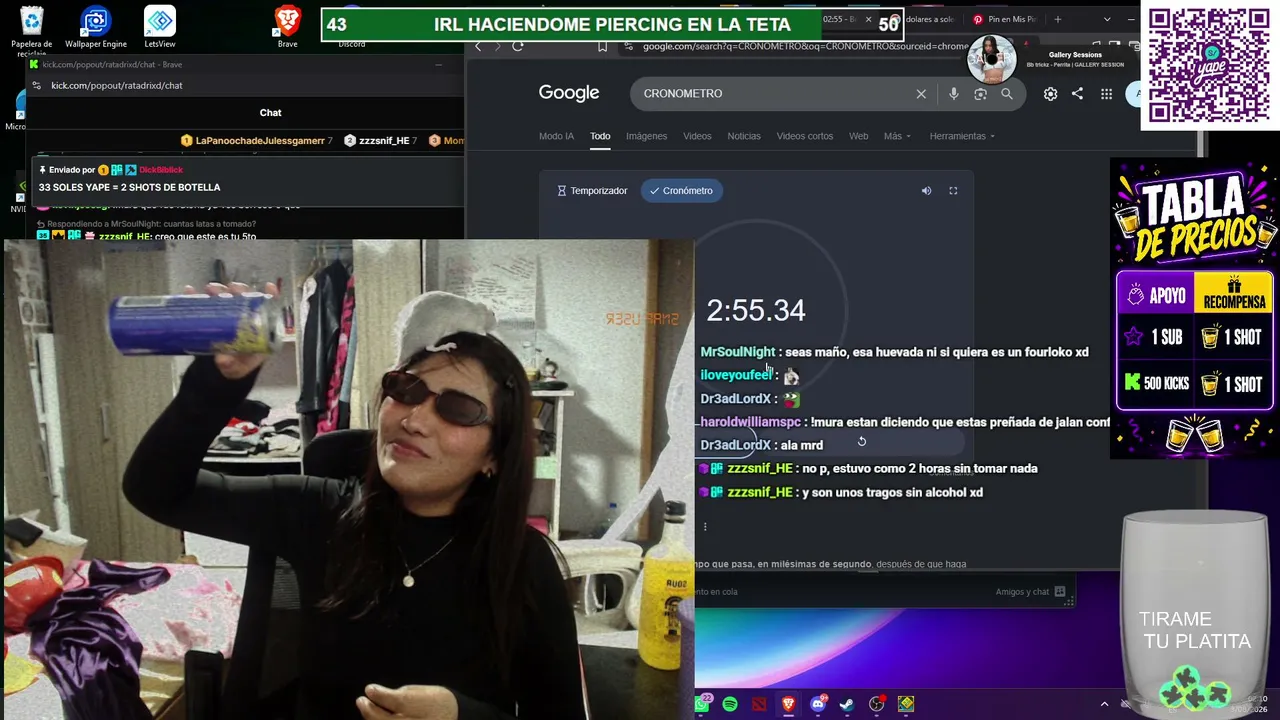Expand the Más dropdown menu
The image size is (1280, 720).
pos(897,136)
